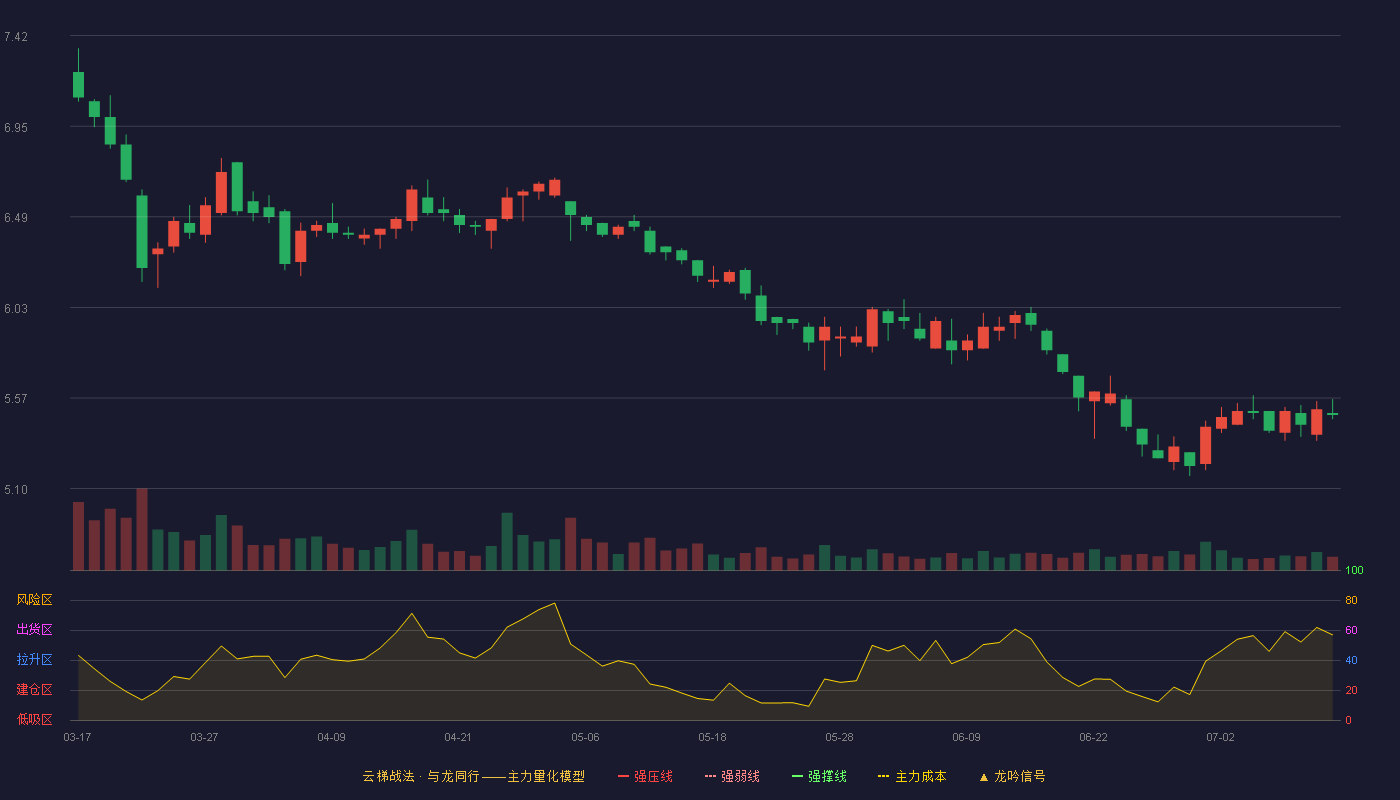Click the 07-02 date label
The image size is (1400, 800).
tap(1220, 737)
